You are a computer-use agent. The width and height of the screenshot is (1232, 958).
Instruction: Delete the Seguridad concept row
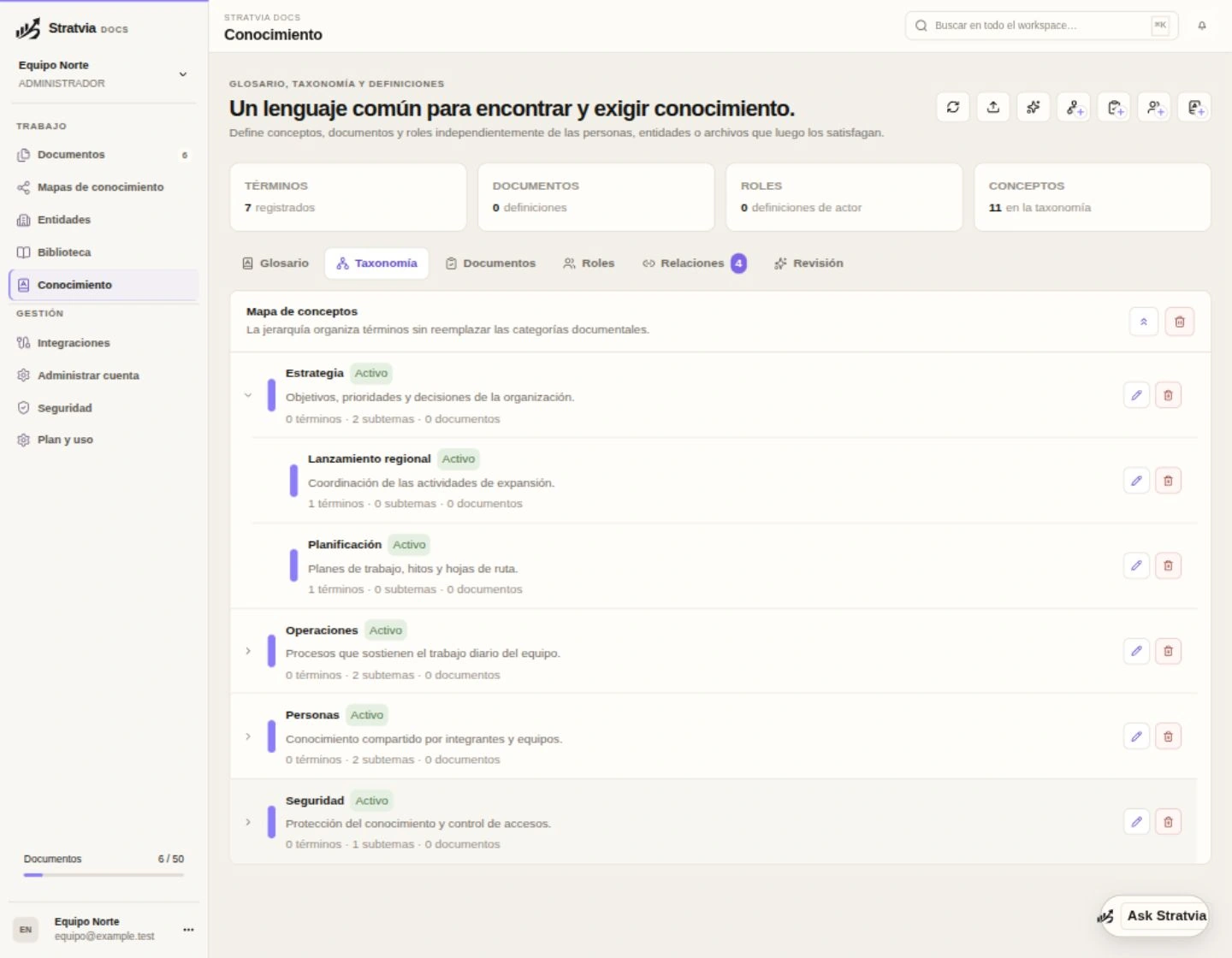click(1168, 822)
